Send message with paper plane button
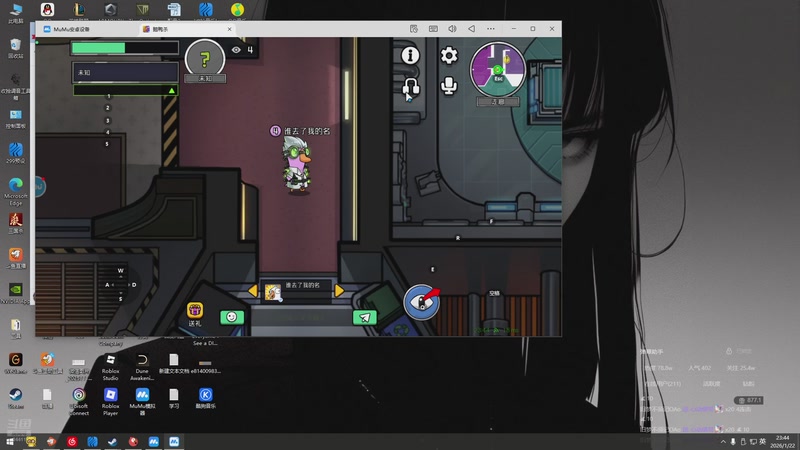 (x=365, y=317)
